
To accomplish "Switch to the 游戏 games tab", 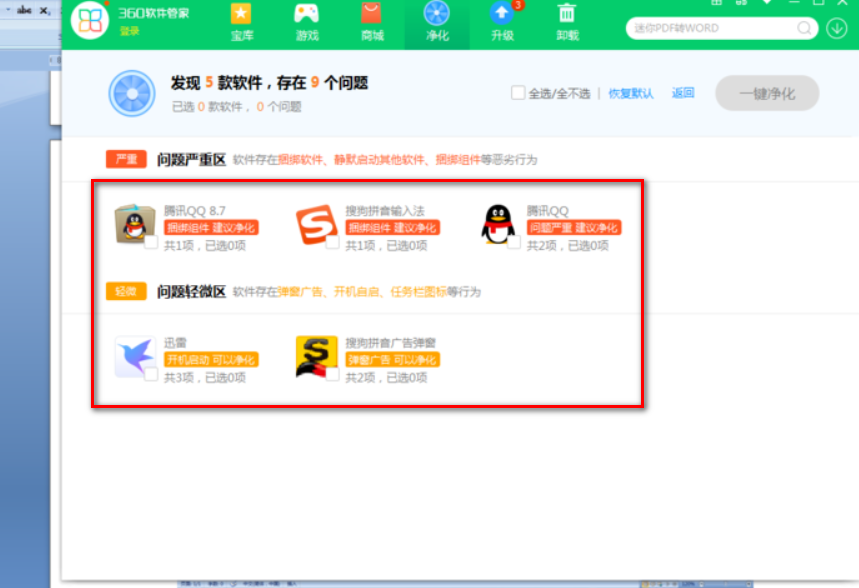I will click(x=307, y=23).
